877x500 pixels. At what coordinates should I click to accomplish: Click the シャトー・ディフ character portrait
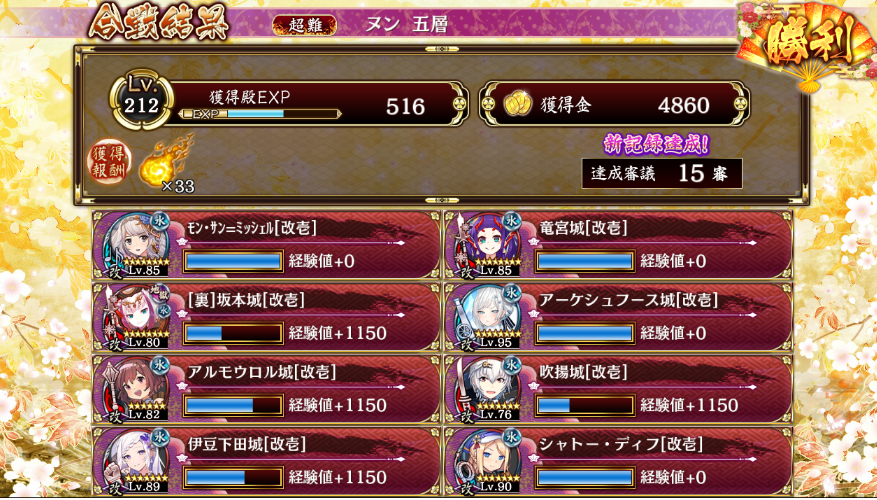click(489, 460)
